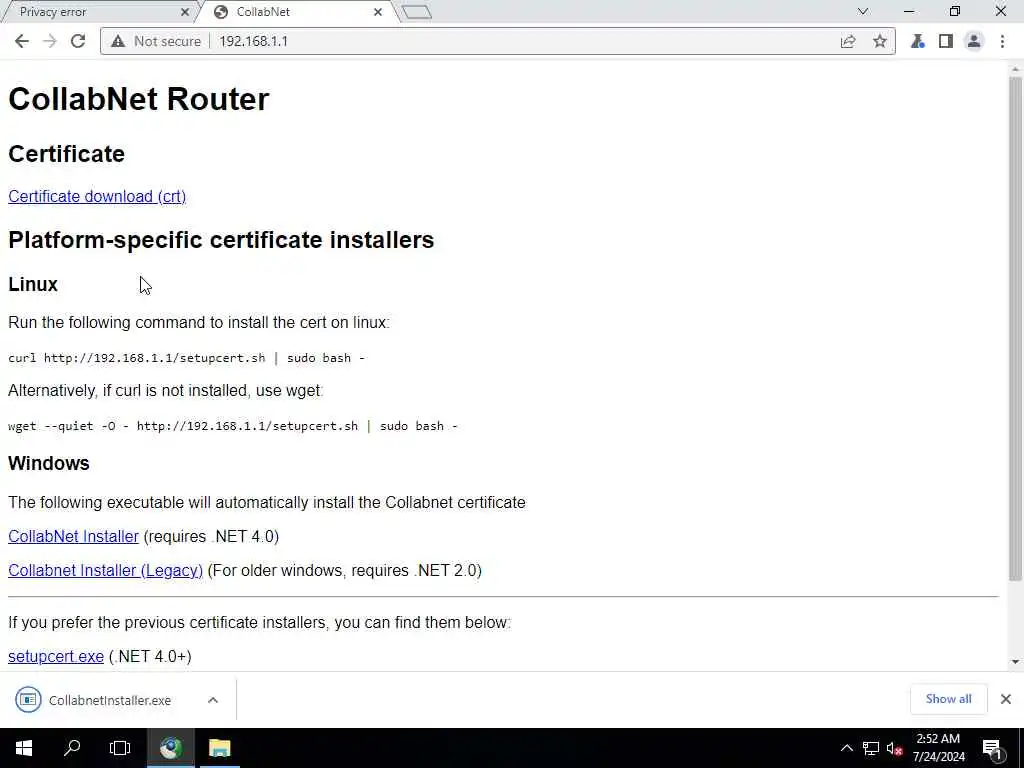This screenshot has height=768, width=1024.
Task: Open the tab search dropdown arrow
Action: click(863, 11)
